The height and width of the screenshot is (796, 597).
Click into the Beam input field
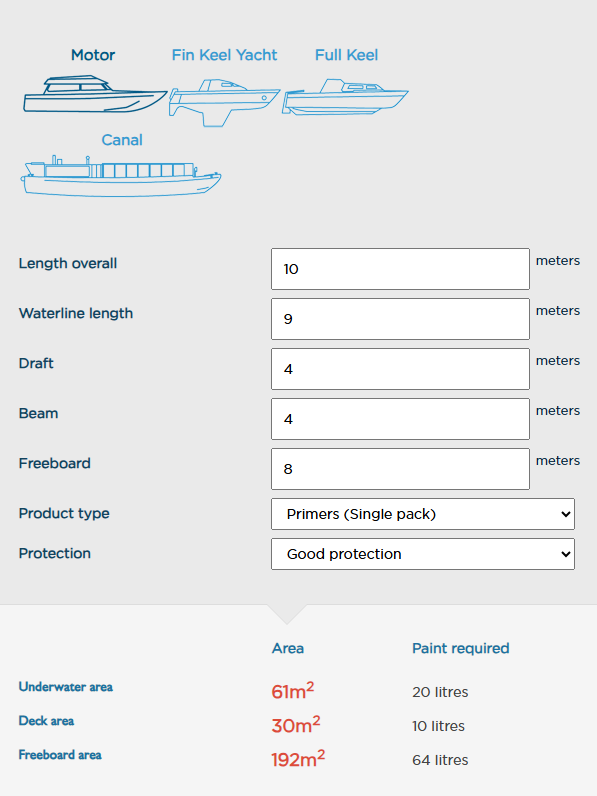tap(400, 419)
